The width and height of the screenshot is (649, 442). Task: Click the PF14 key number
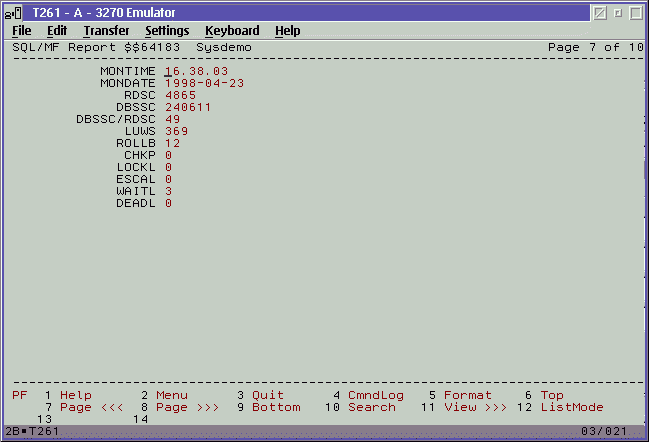point(140,419)
